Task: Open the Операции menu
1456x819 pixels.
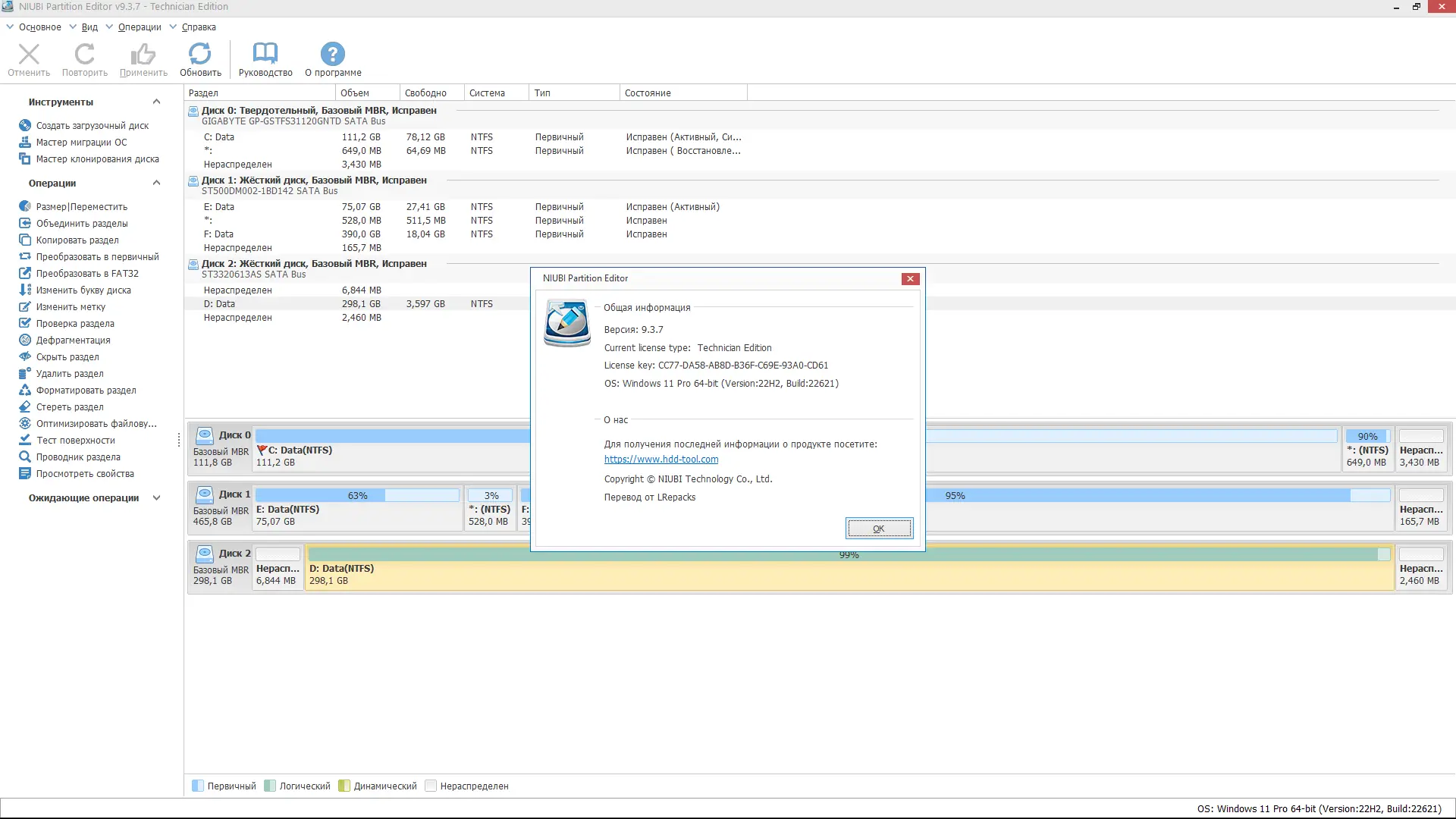Action: [x=139, y=27]
